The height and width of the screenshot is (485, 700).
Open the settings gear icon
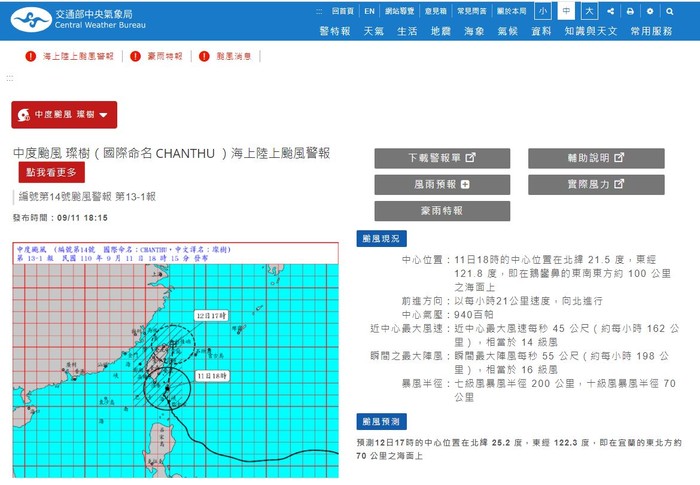click(650, 12)
